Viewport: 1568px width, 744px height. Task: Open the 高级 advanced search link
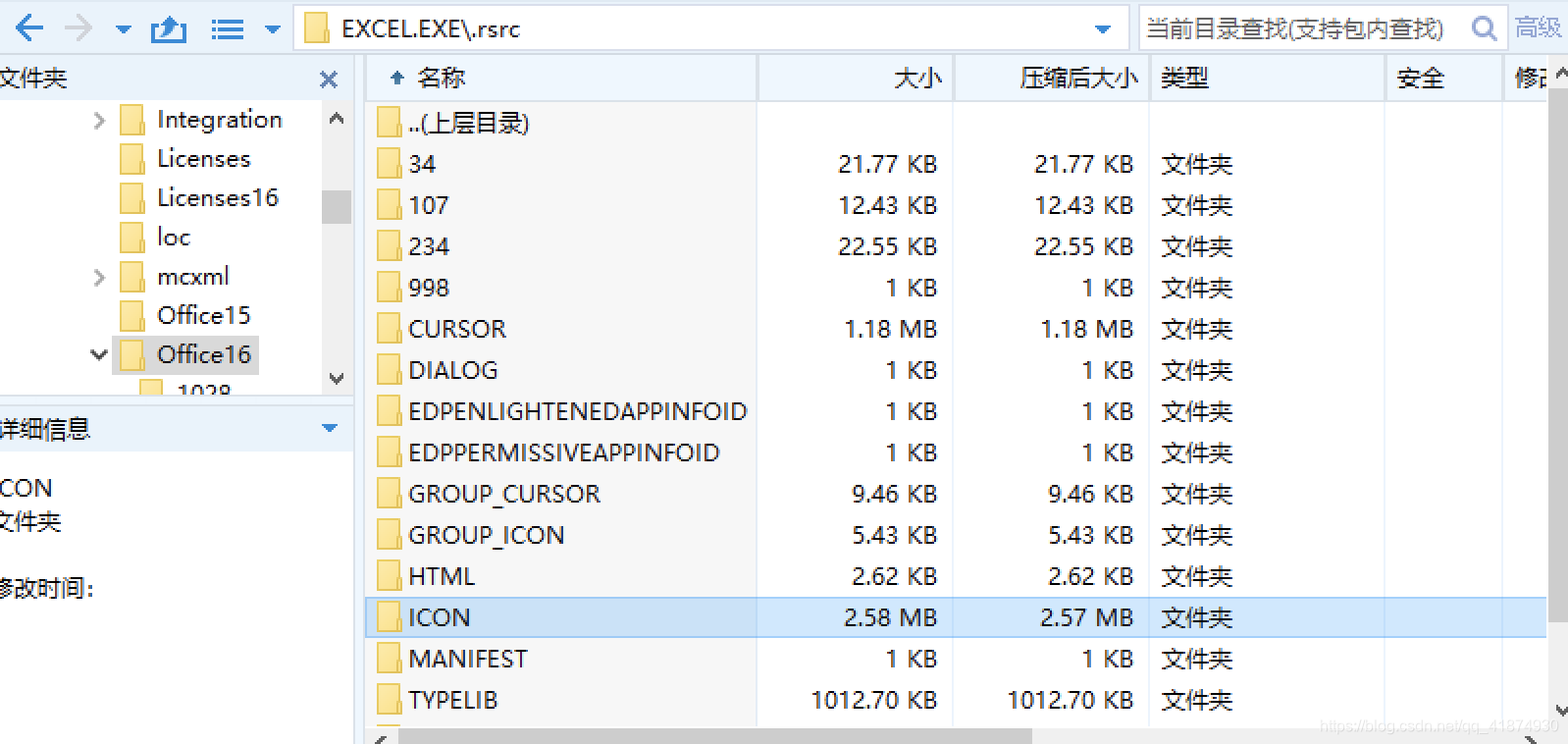[1538, 27]
